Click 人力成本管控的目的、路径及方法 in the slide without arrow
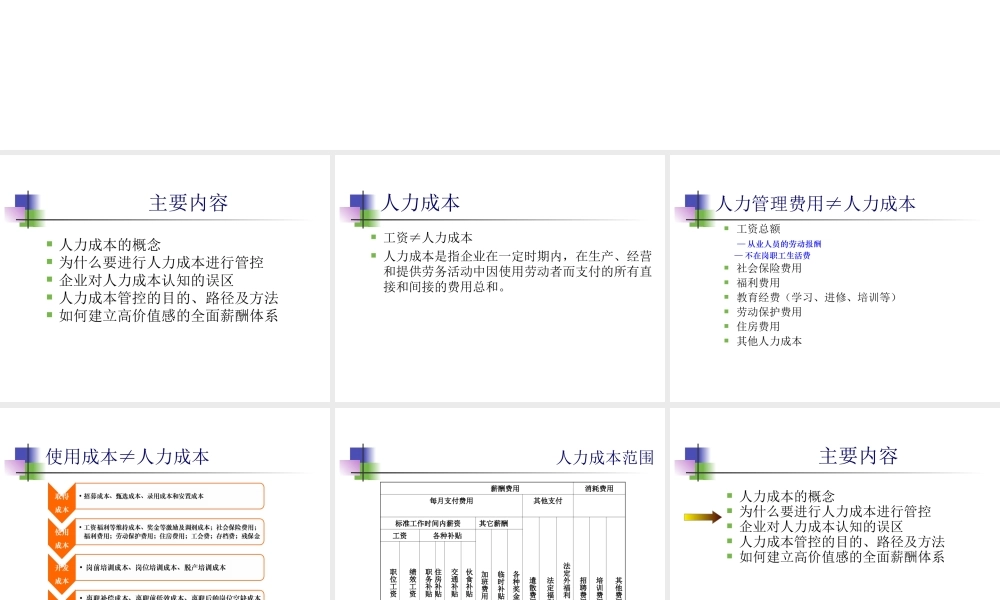The height and width of the screenshot is (600, 1000). point(169,298)
